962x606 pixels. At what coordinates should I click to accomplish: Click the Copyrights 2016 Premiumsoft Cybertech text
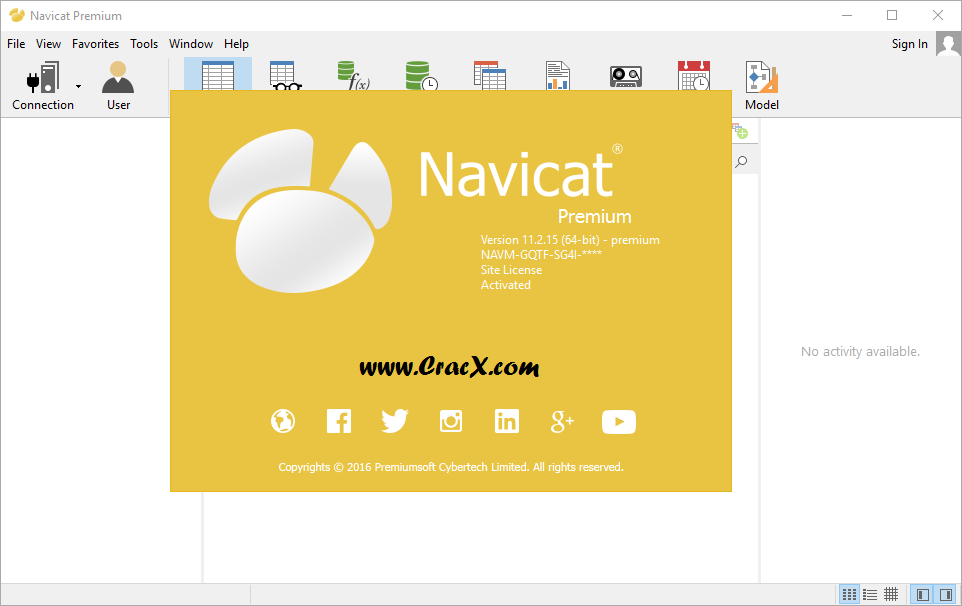pos(451,467)
